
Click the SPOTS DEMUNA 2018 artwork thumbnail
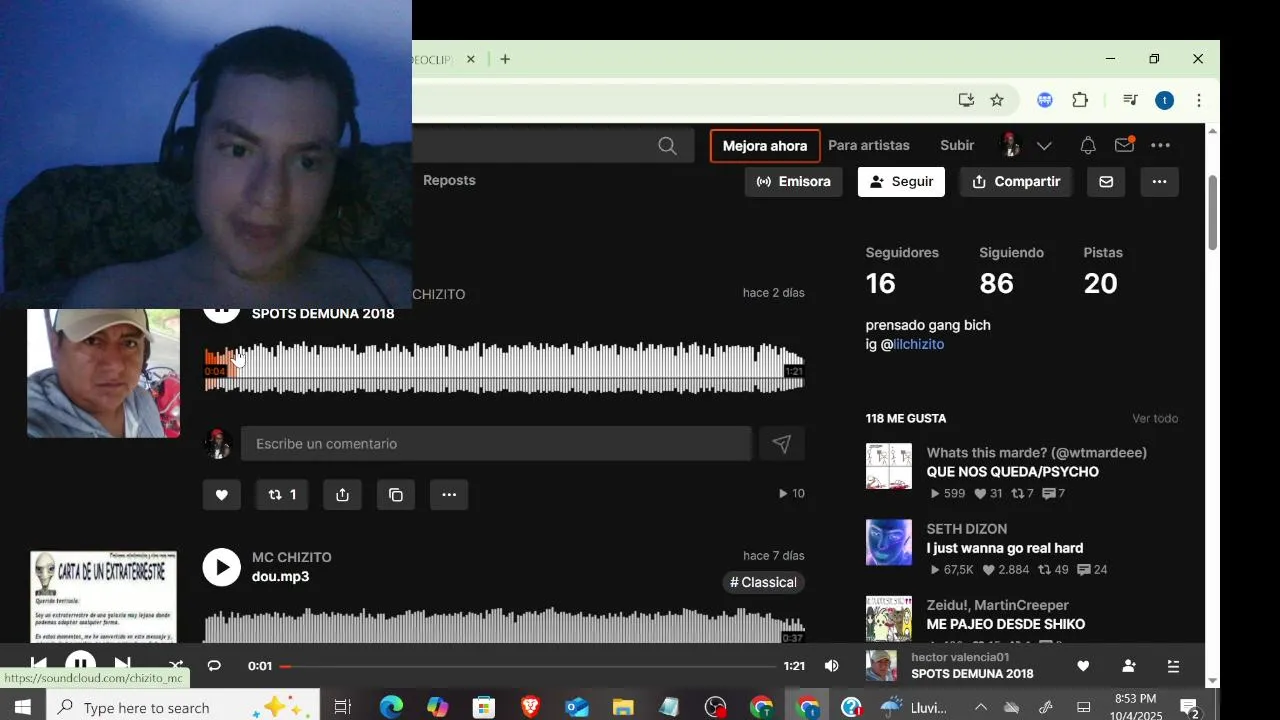104,373
